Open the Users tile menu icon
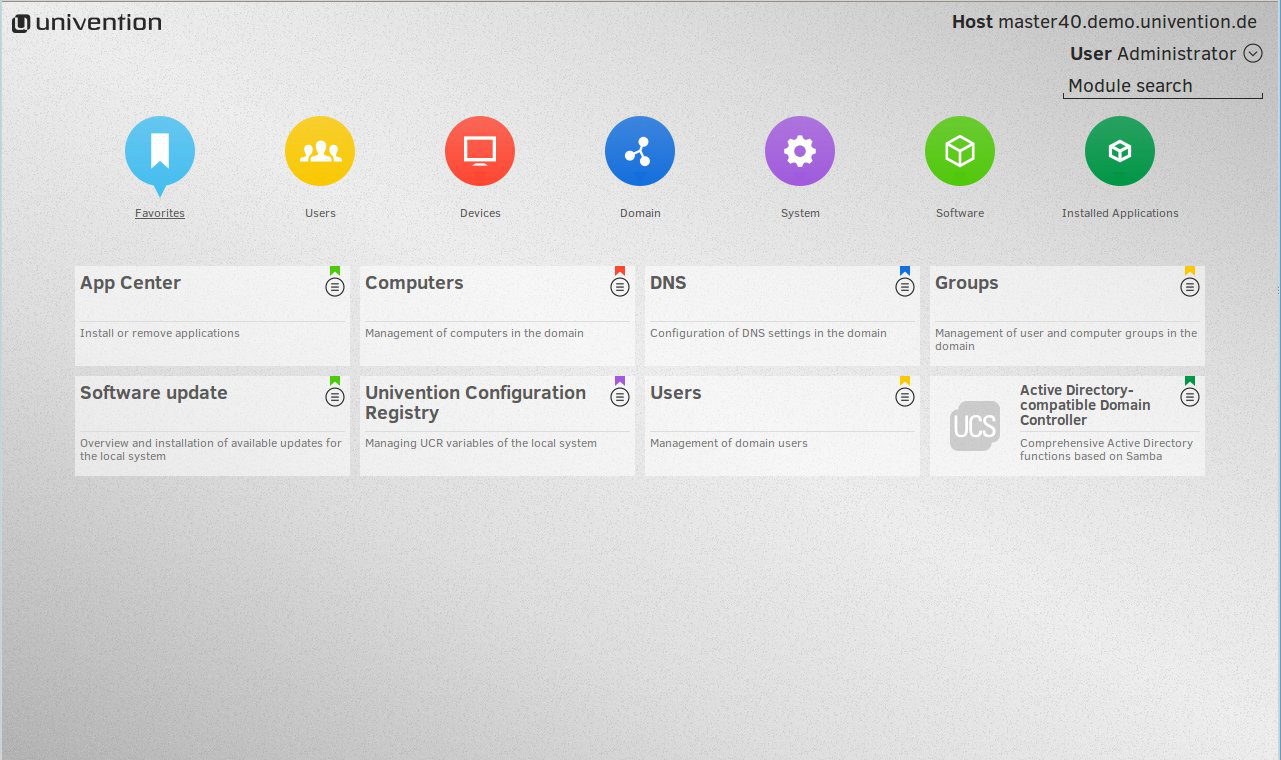1281x760 pixels. (x=905, y=397)
